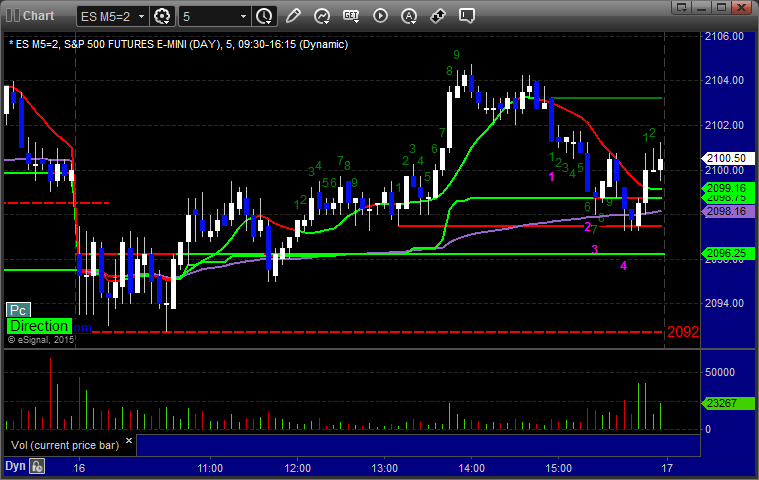The height and width of the screenshot is (480, 759).
Task: Maximize the chart window
Action: tap(721, 7)
